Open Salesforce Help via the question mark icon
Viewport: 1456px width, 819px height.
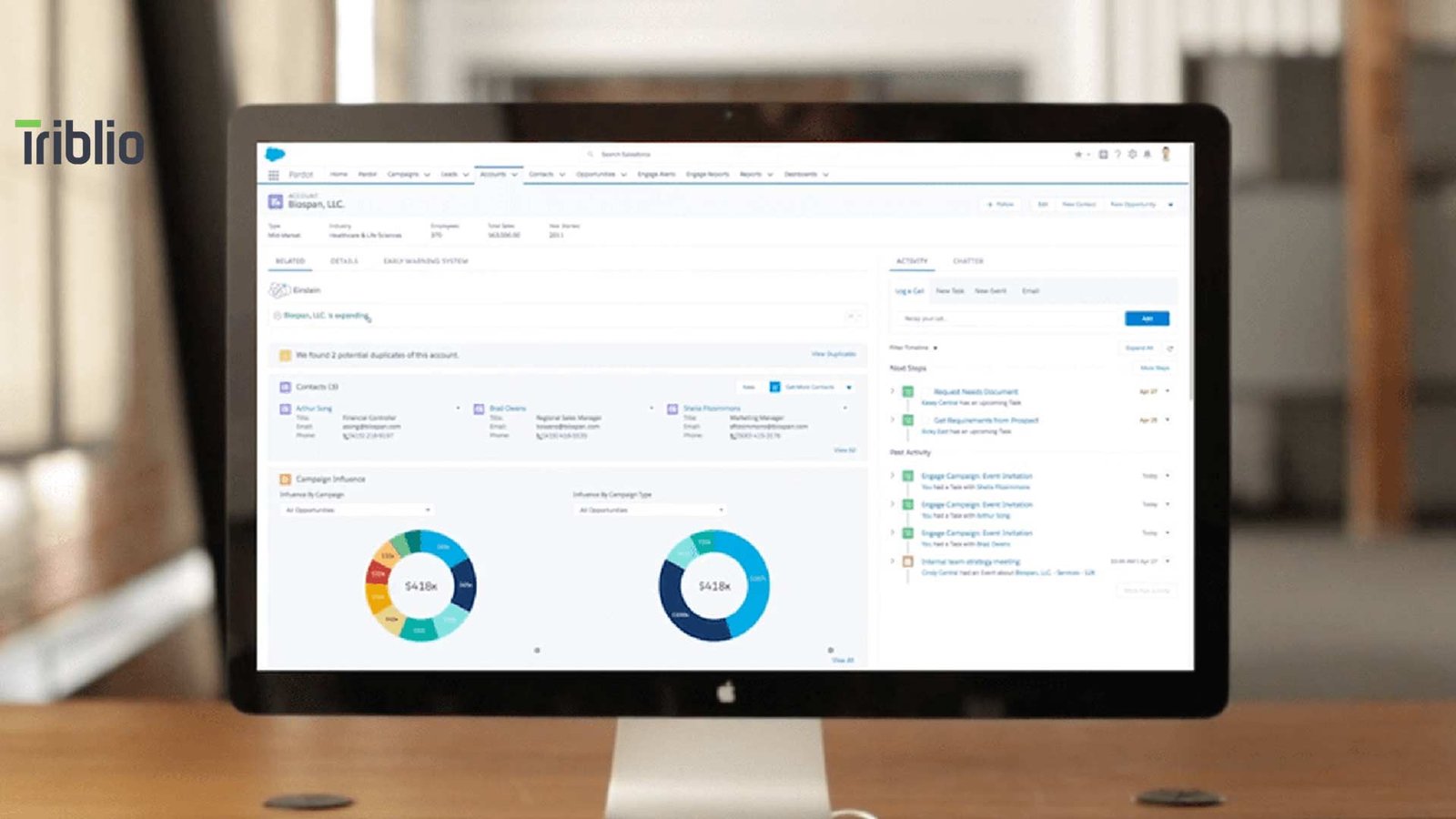coord(1117,157)
